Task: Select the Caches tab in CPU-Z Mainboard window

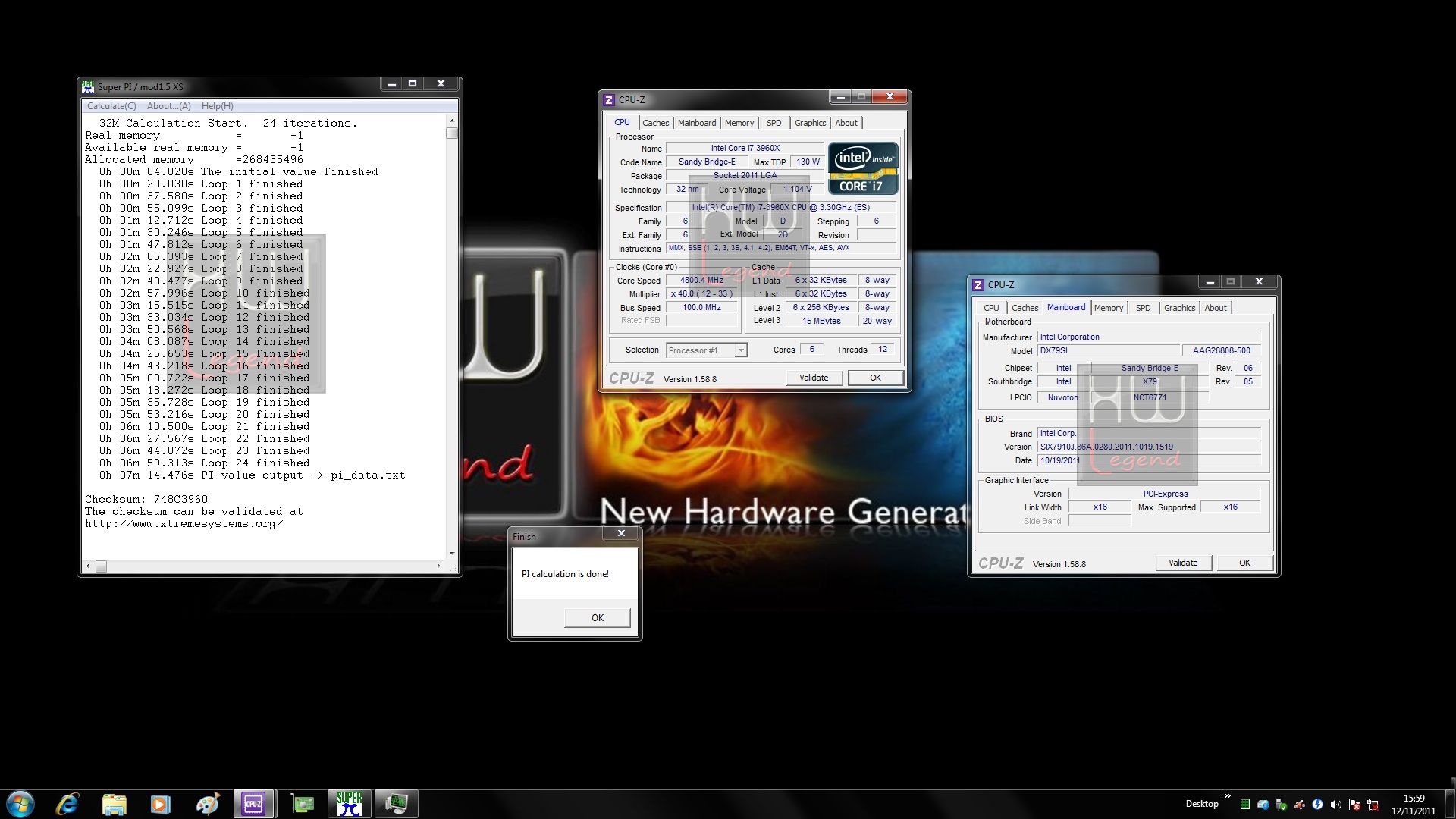Action: (1025, 308)
